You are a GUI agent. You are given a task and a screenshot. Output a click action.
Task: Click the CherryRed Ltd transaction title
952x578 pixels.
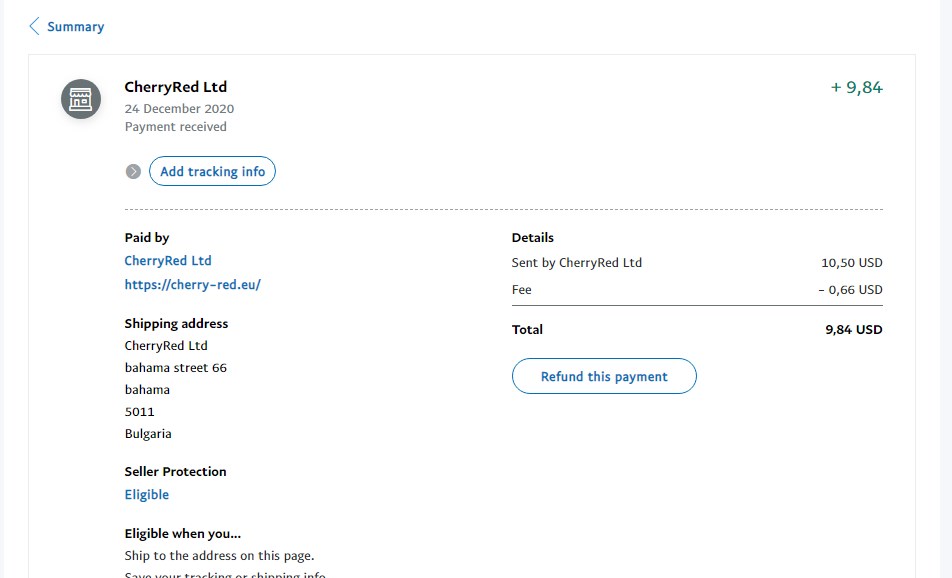point(176,87)
